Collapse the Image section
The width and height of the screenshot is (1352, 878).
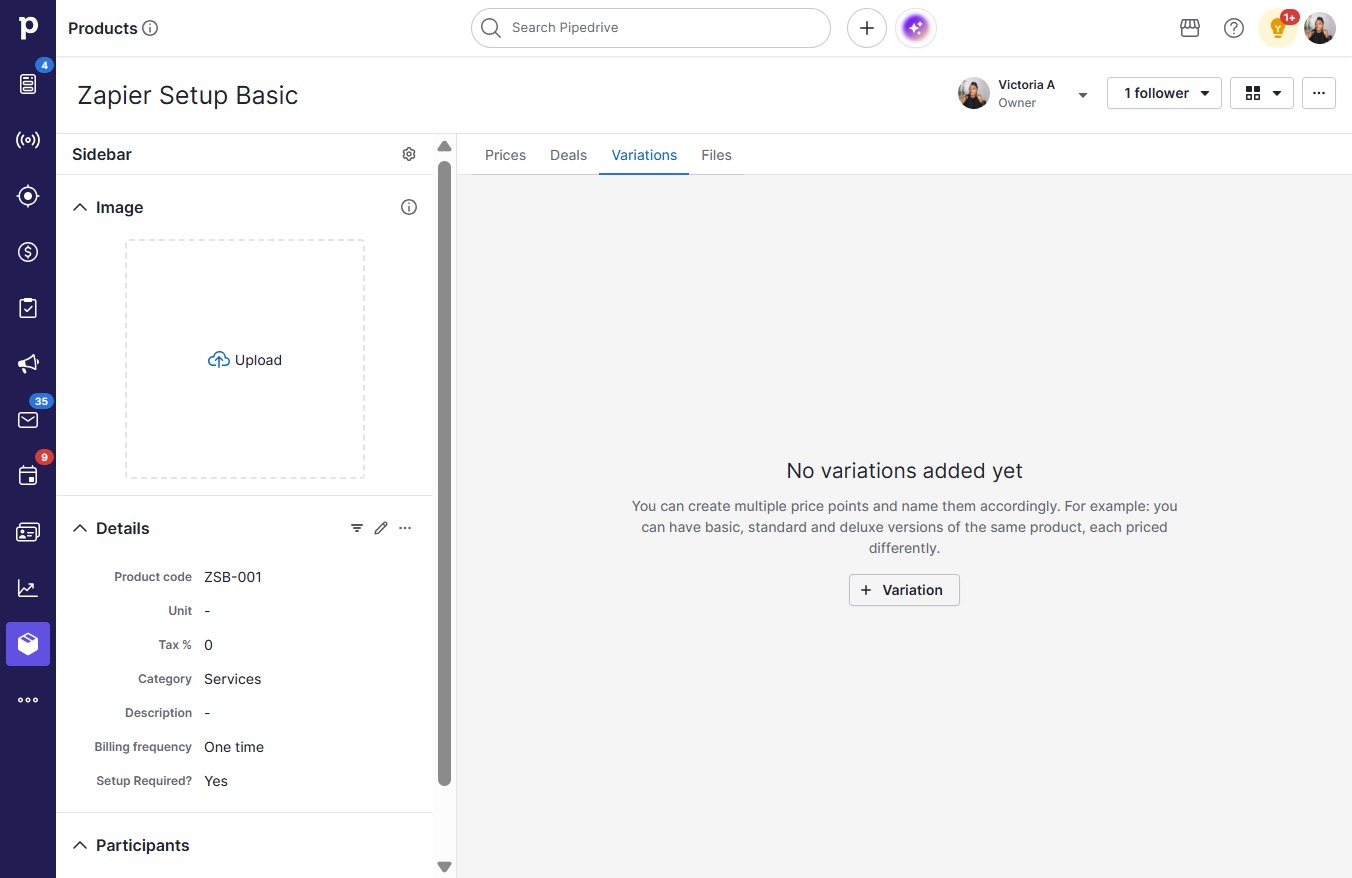80,208
